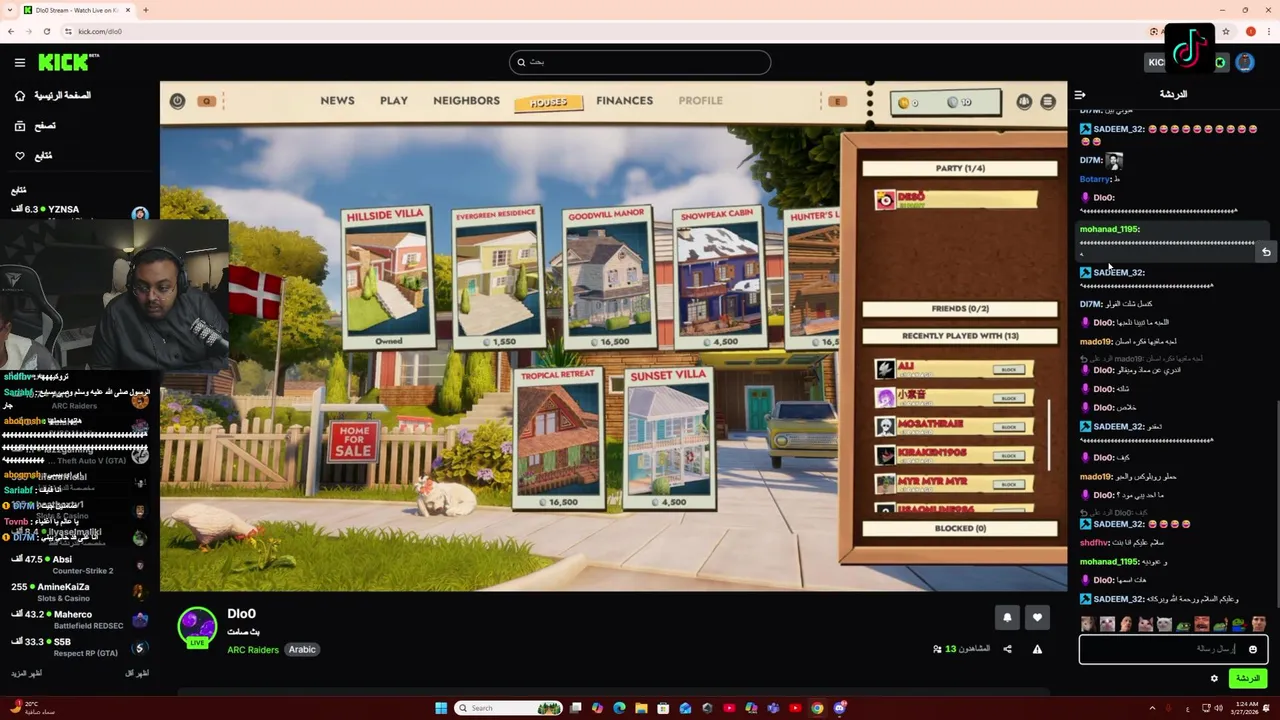
Task: Open the user profile avatar
Action: pos(1245,62)
